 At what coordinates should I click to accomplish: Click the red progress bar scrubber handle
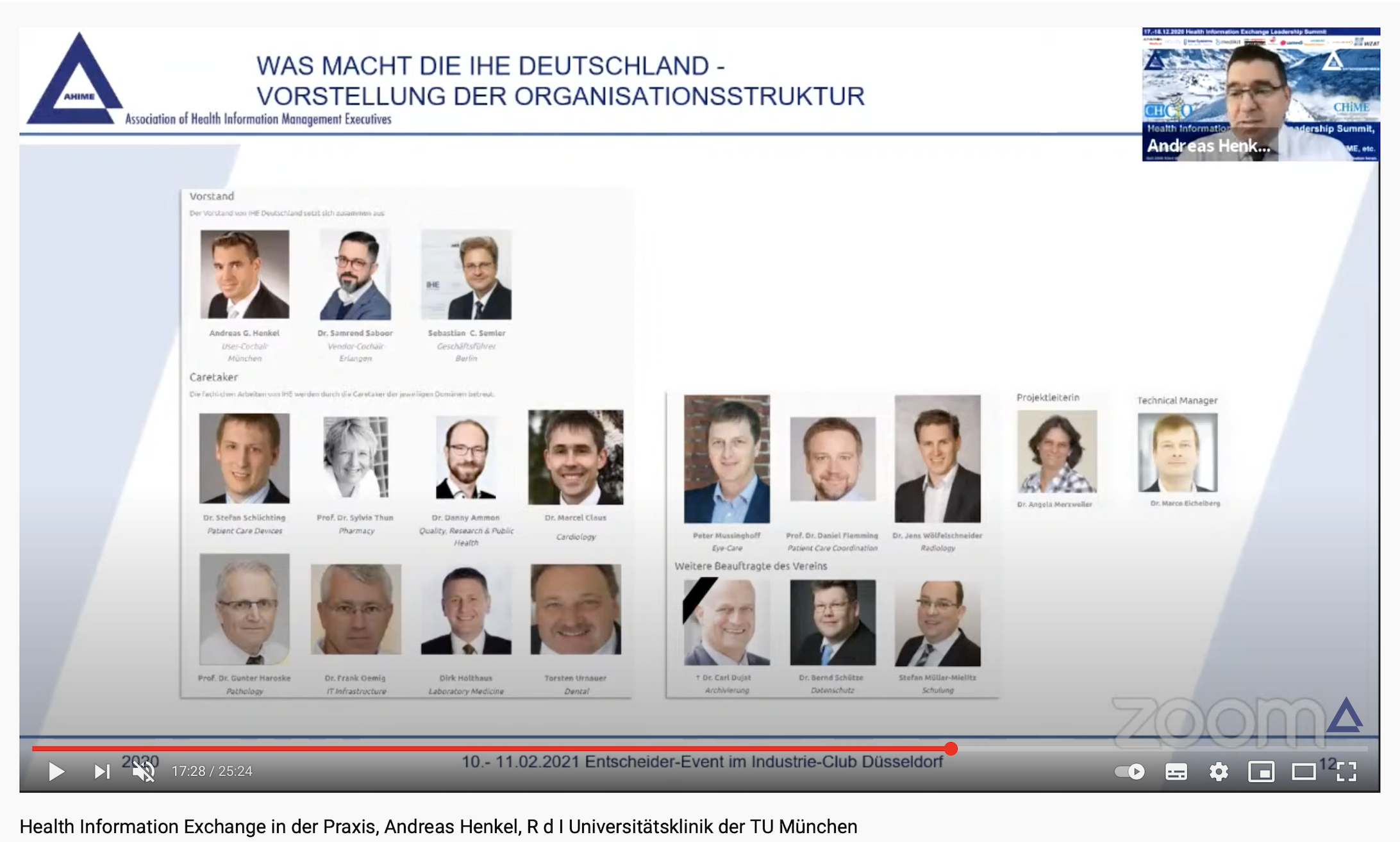[951, 748]
